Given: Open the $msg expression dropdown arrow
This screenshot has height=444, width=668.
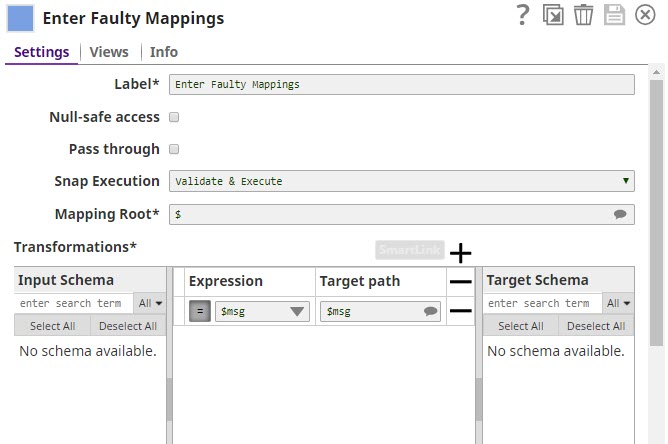Looking at the screenshot, I should click(297, 311).
